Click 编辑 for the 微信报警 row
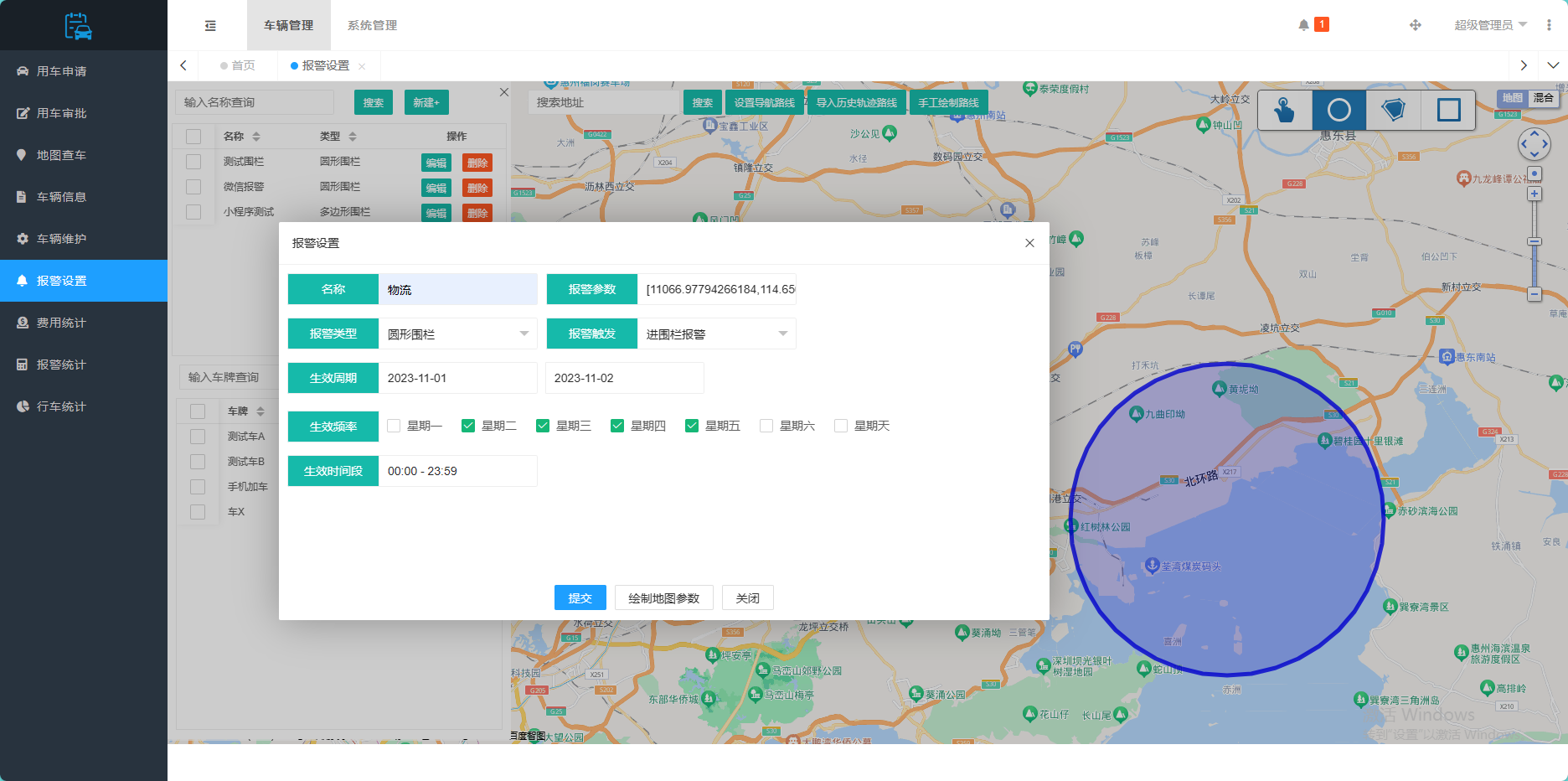 pos(436,188)
